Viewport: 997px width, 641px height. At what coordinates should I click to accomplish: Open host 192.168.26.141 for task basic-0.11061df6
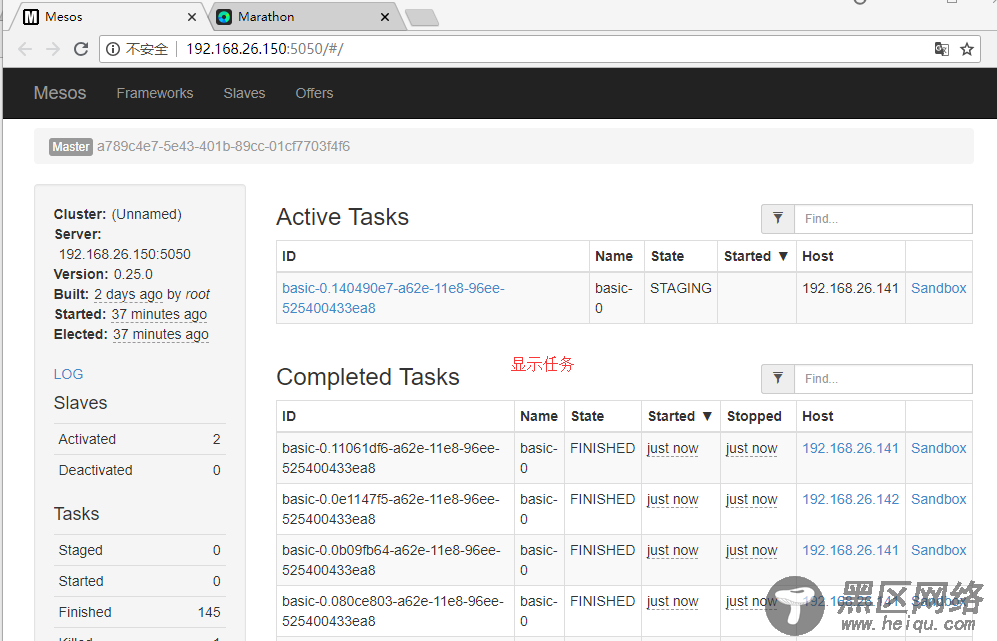[850, 448]
